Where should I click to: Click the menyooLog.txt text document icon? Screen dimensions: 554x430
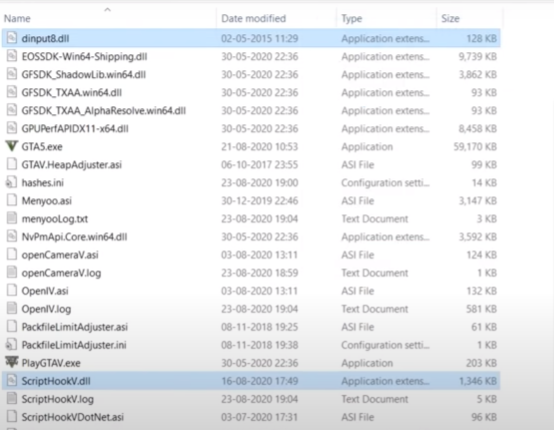12,218
